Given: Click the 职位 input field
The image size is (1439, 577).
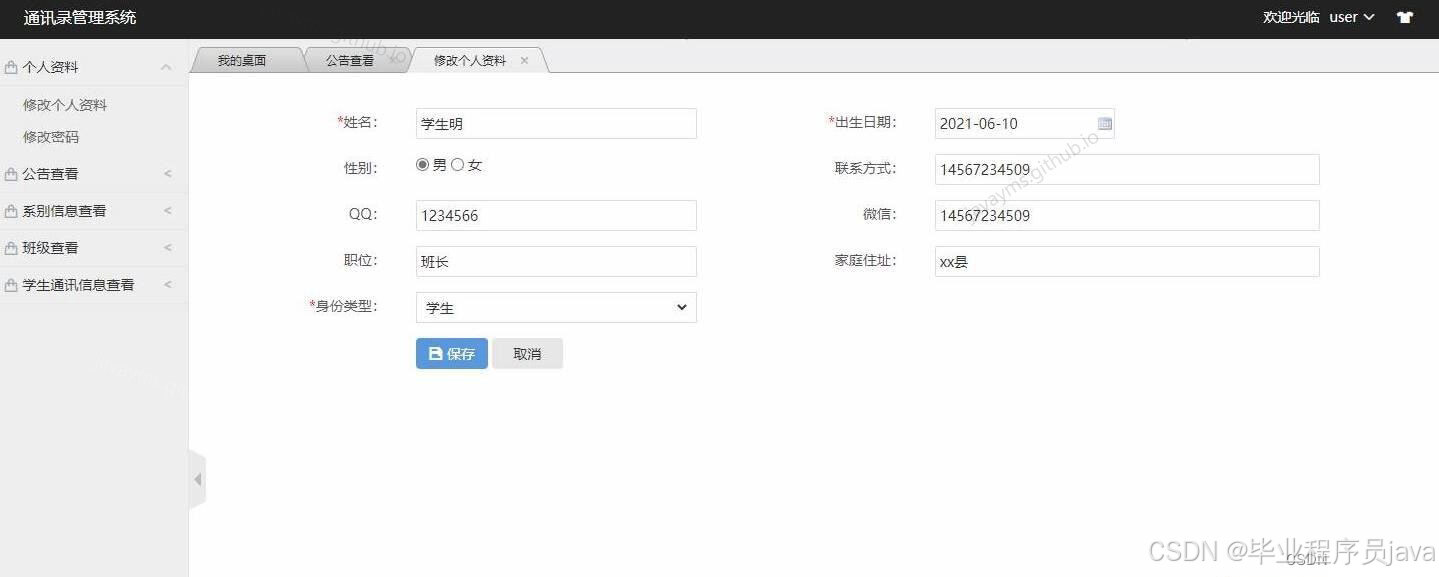Looking at the screenshot, I should click(556, 262).
